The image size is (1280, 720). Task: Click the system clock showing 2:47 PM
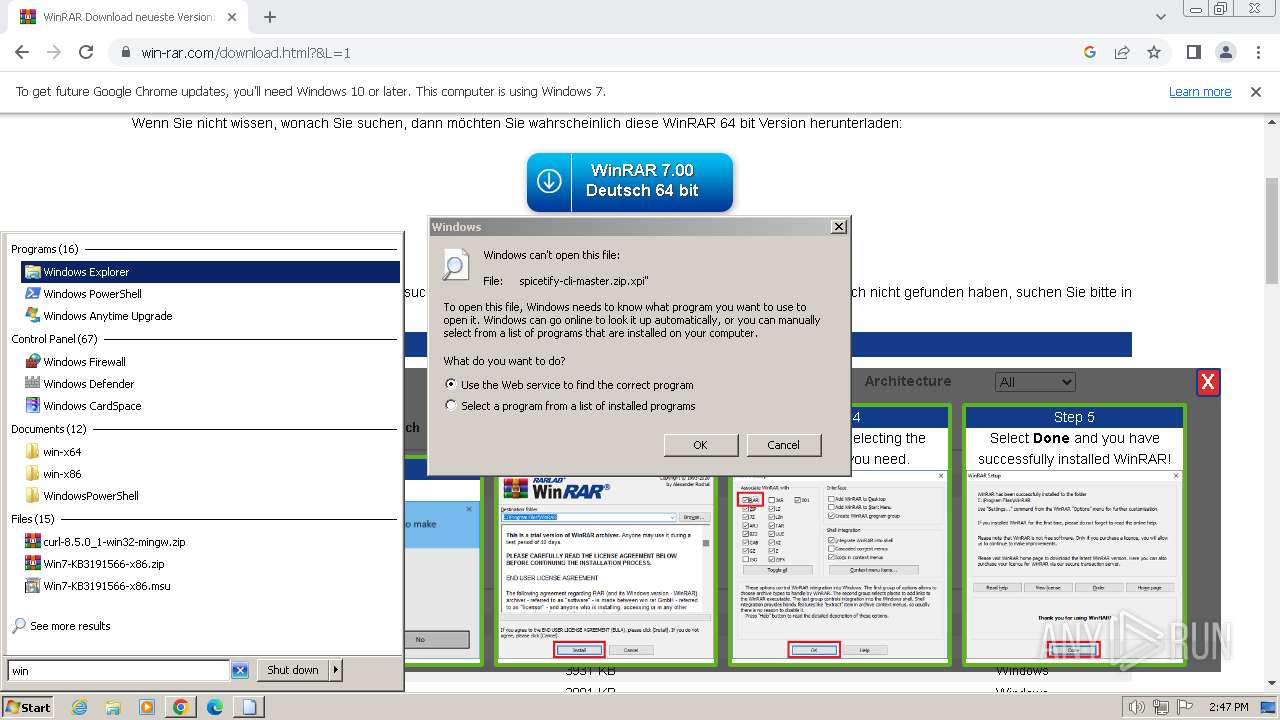click(1228, 708)
